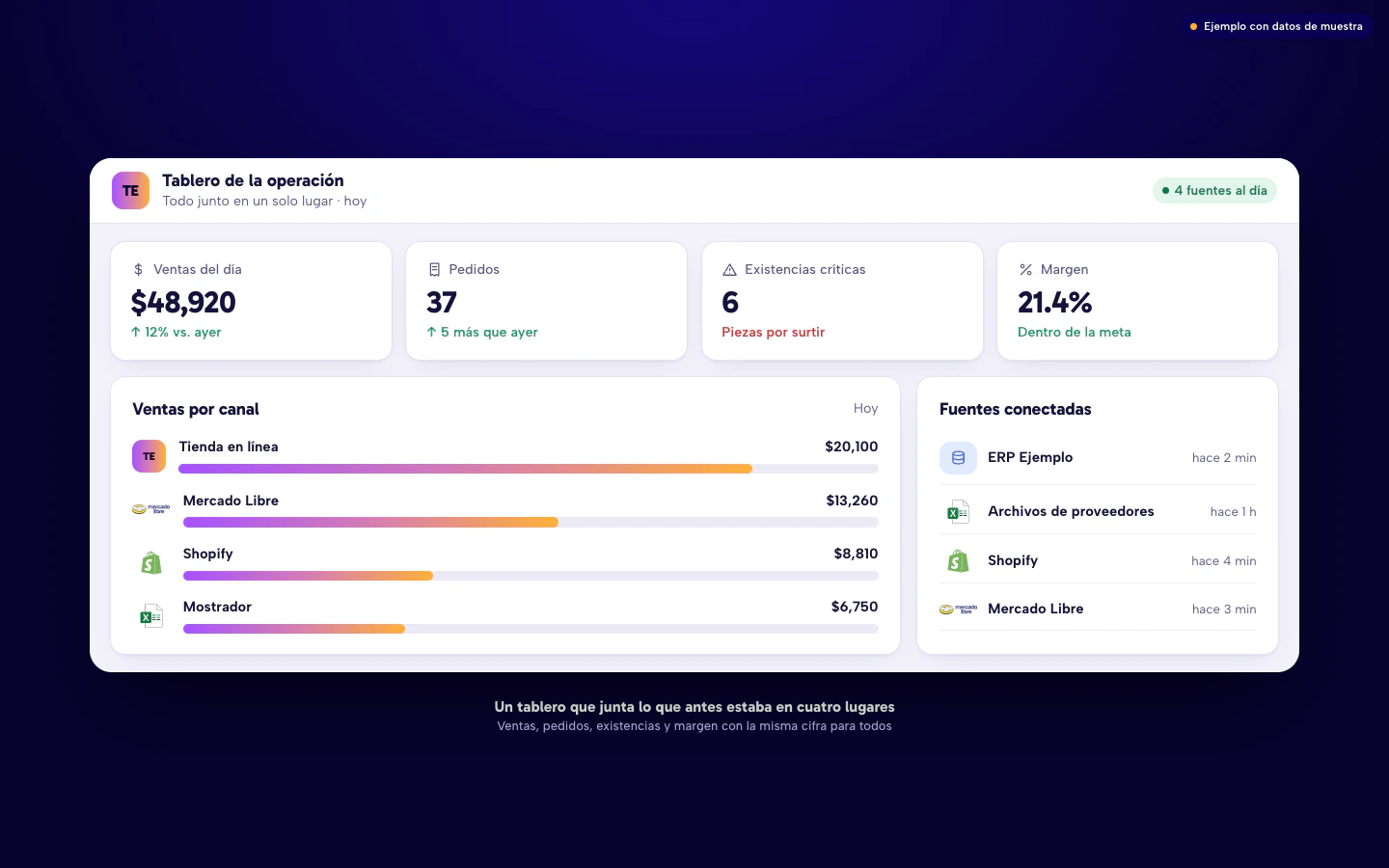Click the 'Ejemplo con datos de muestra' badge
This screenshot has height=868, width=1389.
(x=1276, y=27)
